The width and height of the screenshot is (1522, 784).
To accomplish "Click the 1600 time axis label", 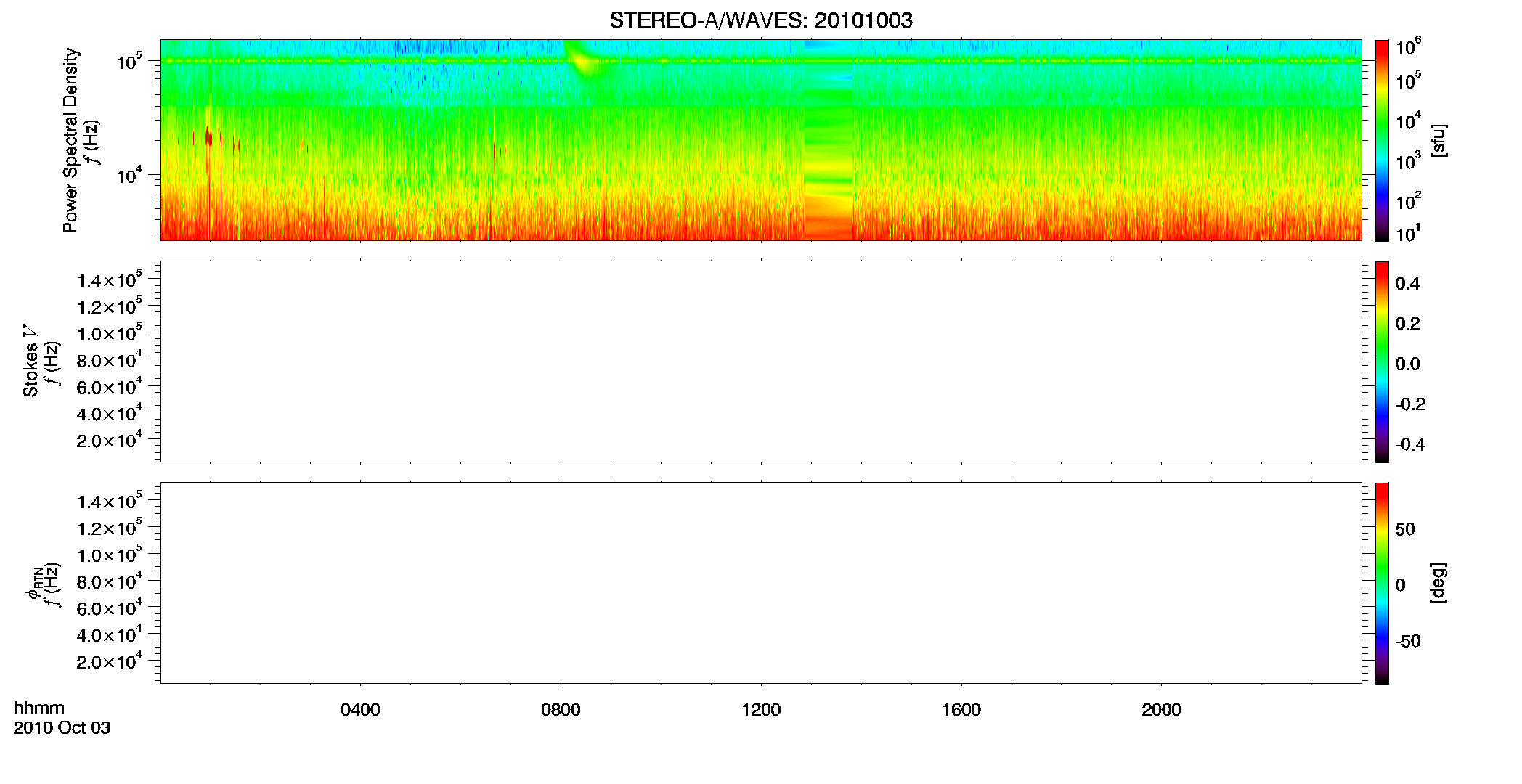I will click(x=961, y=710).
